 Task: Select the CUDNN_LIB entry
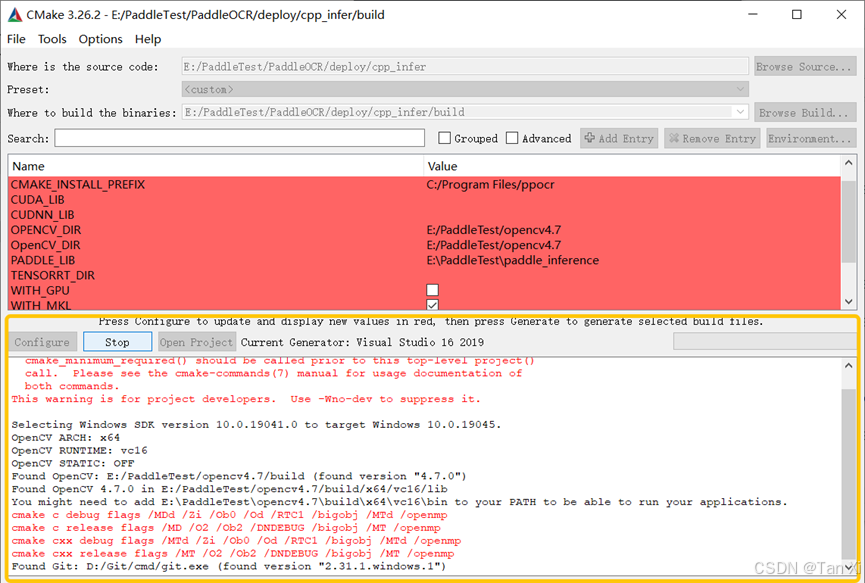pos(424,215)
